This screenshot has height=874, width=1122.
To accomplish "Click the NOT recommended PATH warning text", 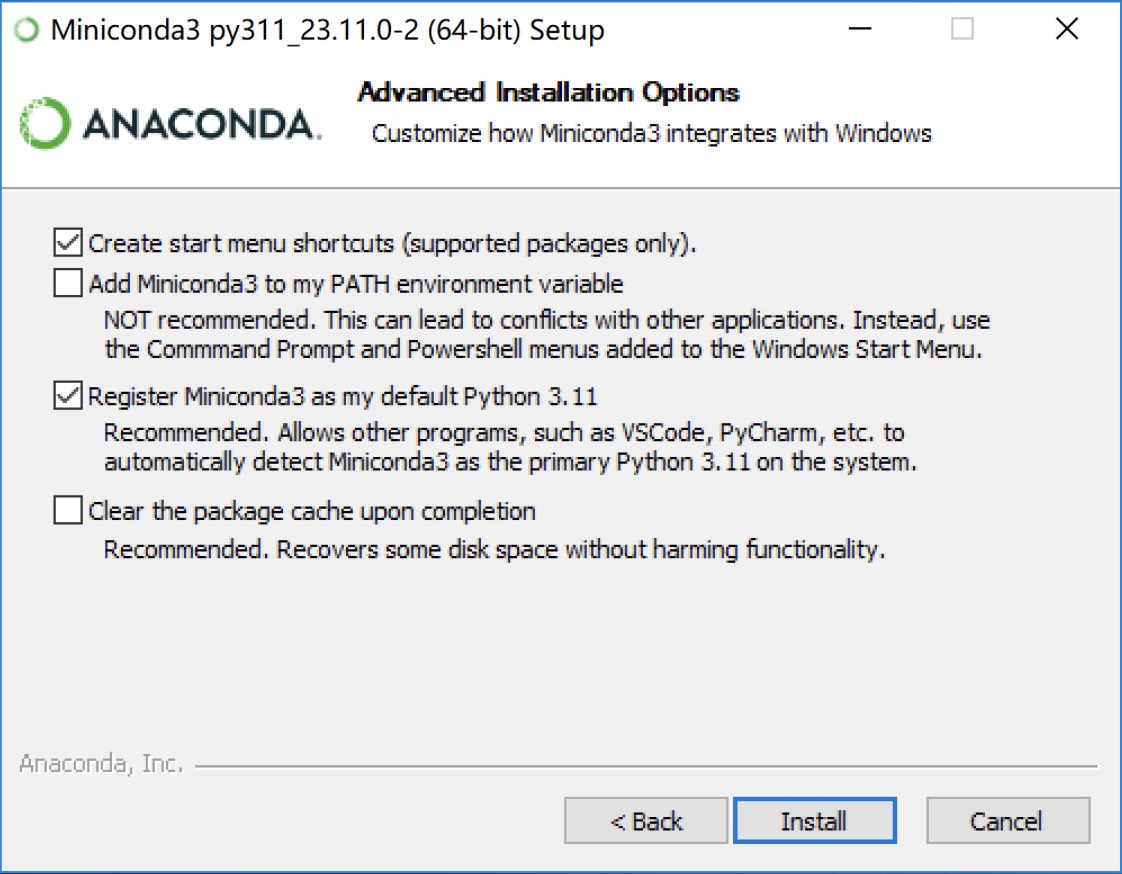I will tap(547, 334).
